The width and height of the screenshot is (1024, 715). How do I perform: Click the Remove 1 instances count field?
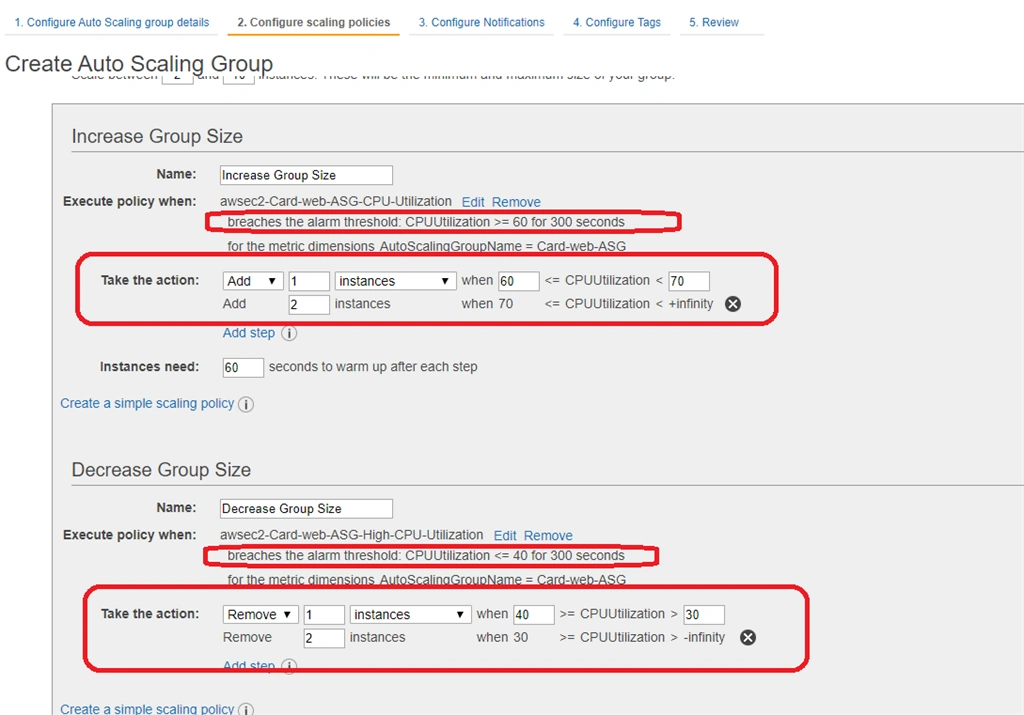[x=324, y=614]
